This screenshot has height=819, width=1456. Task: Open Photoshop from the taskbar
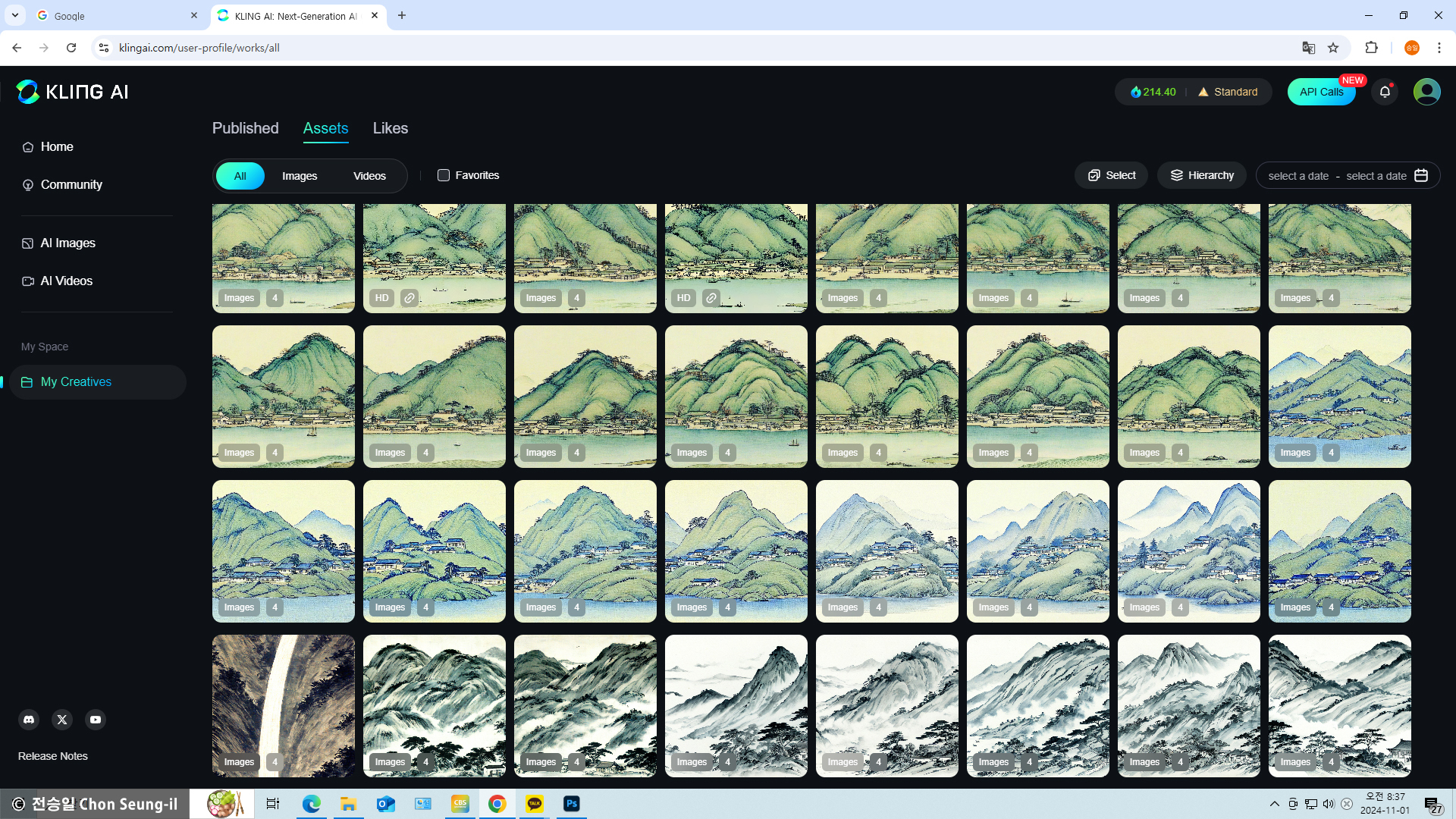(x=572, y=804)
